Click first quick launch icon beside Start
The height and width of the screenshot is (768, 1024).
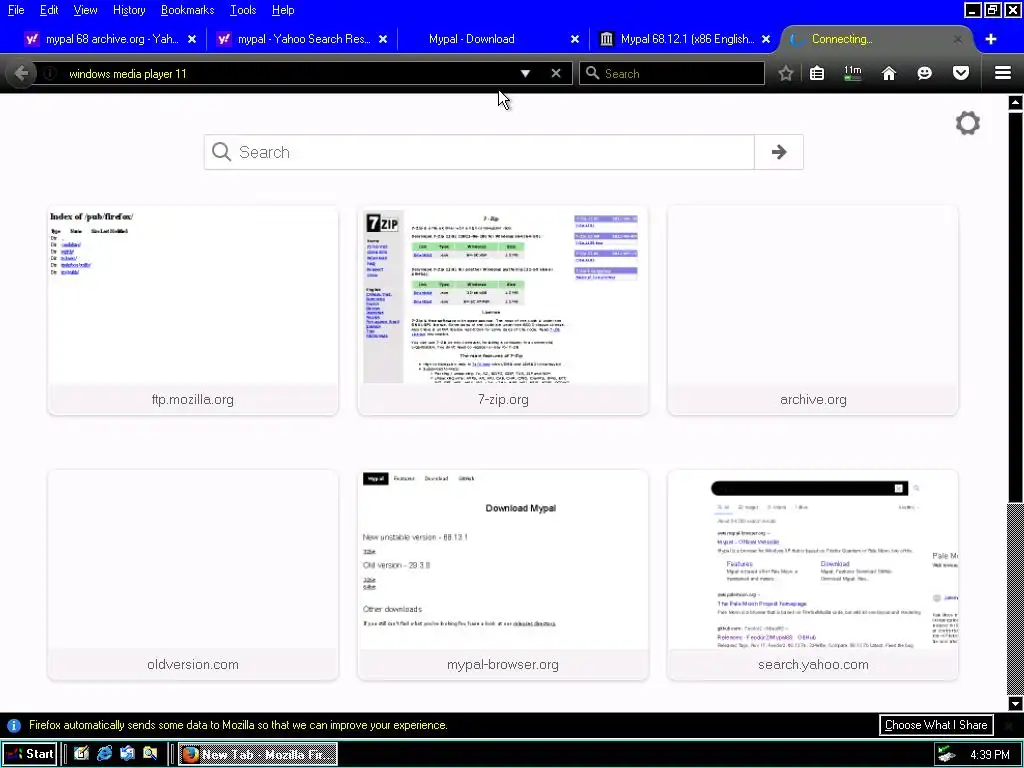coord(81,754)
